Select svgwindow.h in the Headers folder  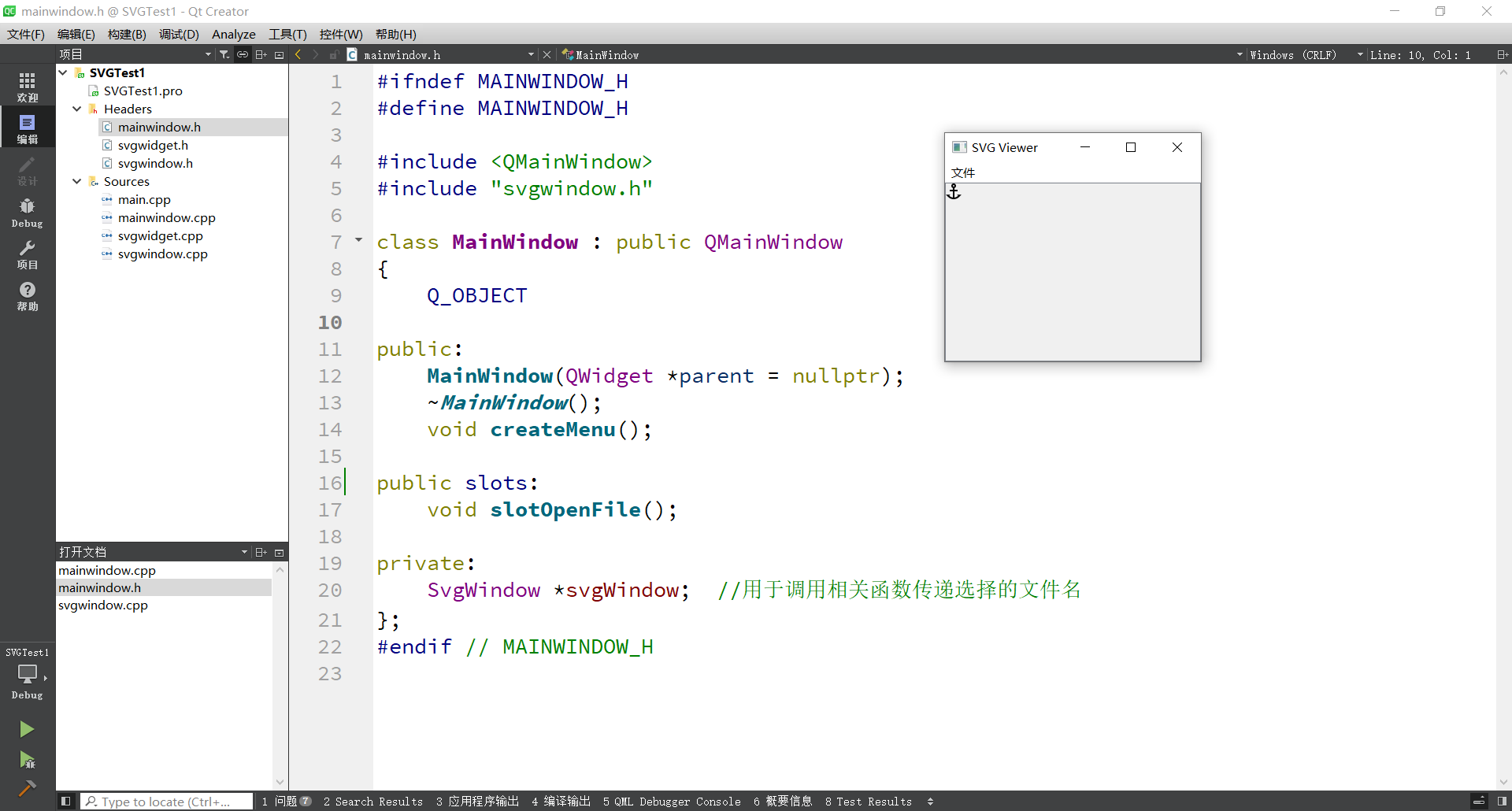click(155, 164)
